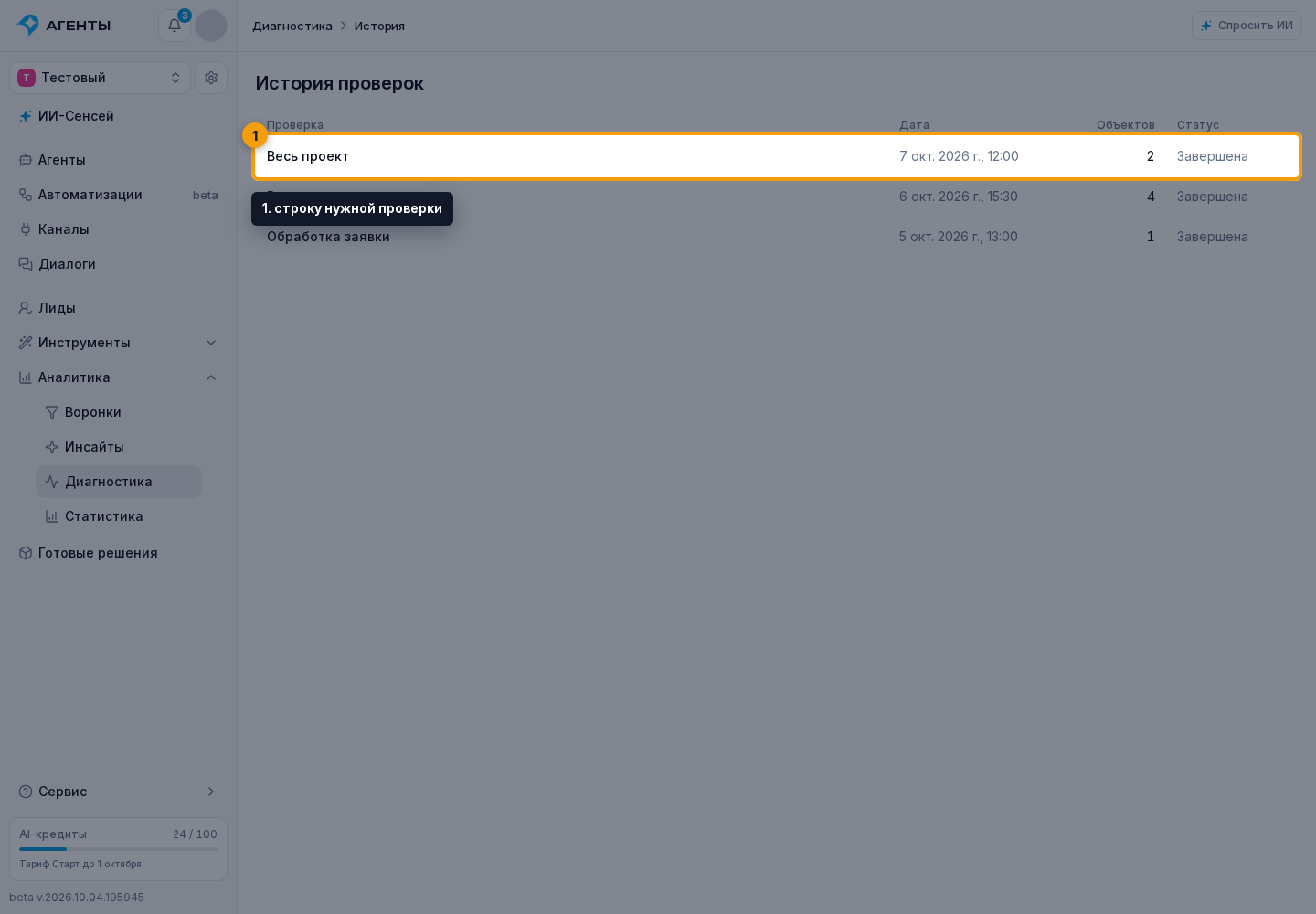Click the История breadcrumb
Screen dimensions: 1316x914
[379, 26]
